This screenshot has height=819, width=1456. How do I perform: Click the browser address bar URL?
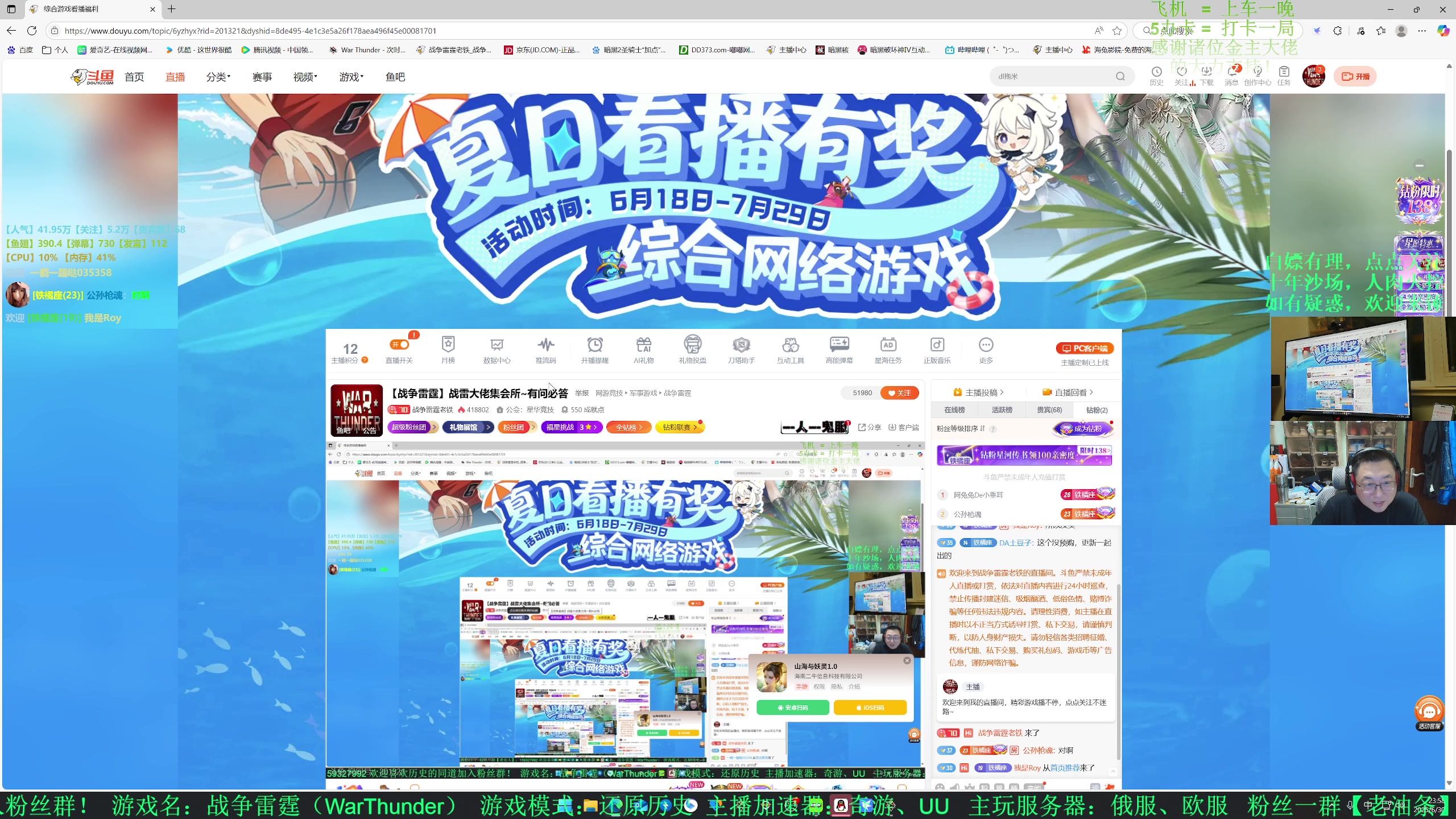[x=250, y=31]
